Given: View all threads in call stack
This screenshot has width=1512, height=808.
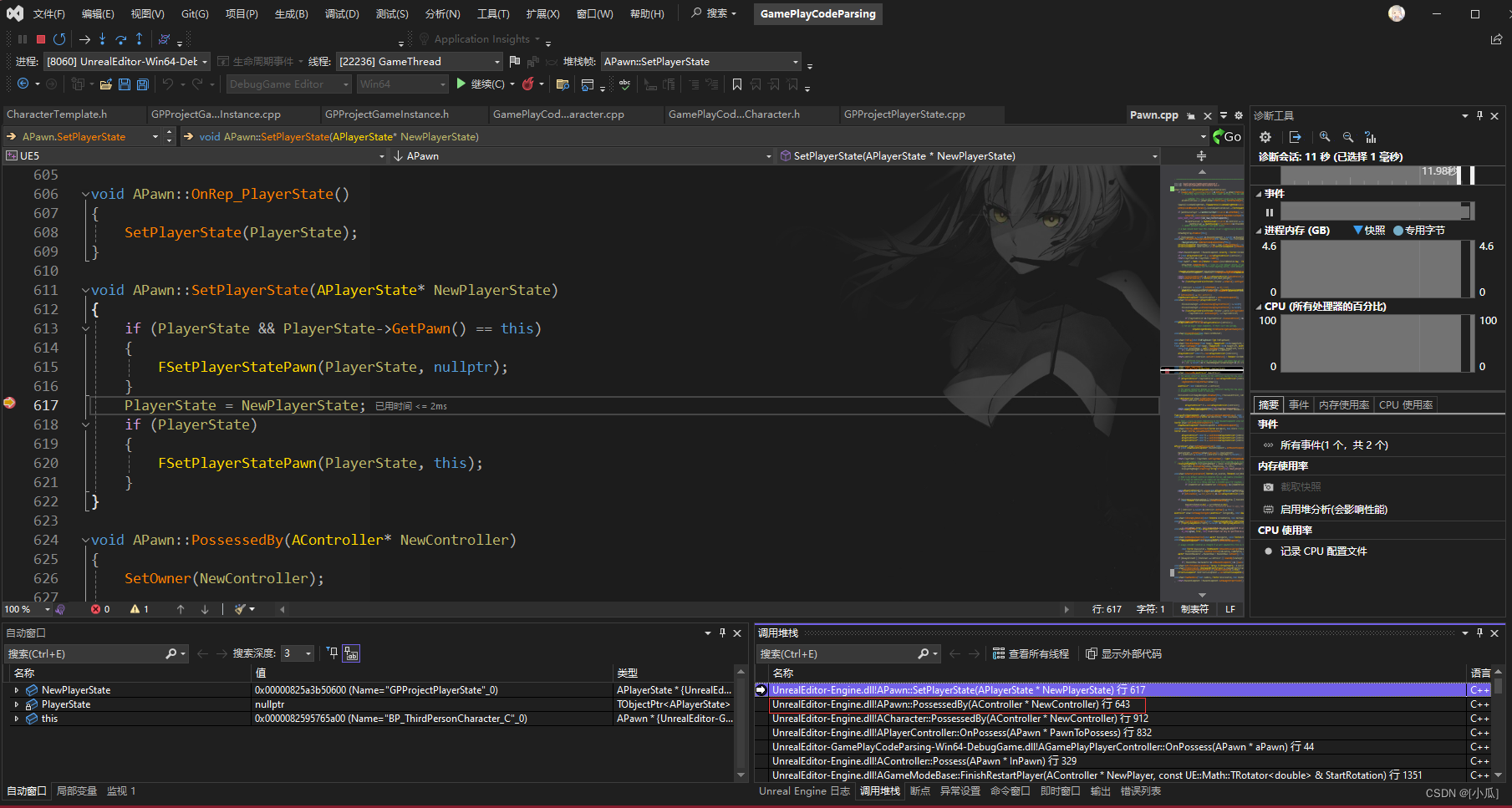Looking at the screenshot, I should click(x=1031, y=653).
